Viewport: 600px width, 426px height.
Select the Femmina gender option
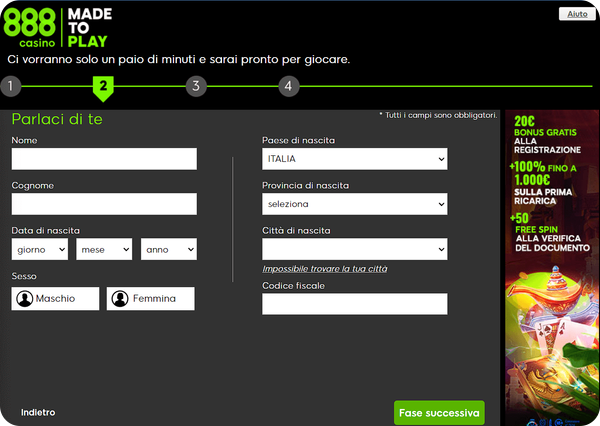point(150,299)
